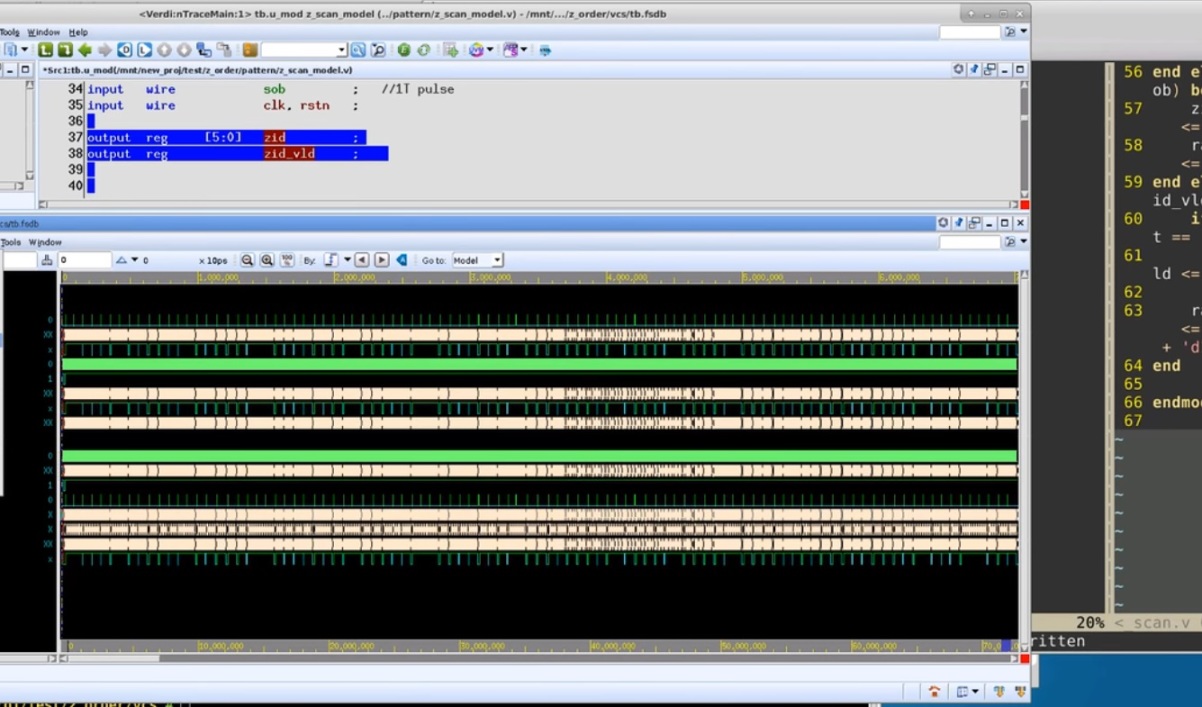Click the source pane settings gear icon
This screenshot has width=1202, height=707.
(958, 70)
